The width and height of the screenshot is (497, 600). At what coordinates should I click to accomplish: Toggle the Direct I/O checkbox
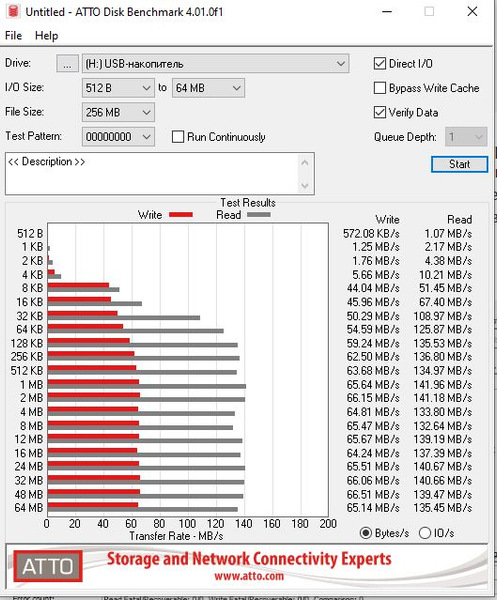(380, 64)
